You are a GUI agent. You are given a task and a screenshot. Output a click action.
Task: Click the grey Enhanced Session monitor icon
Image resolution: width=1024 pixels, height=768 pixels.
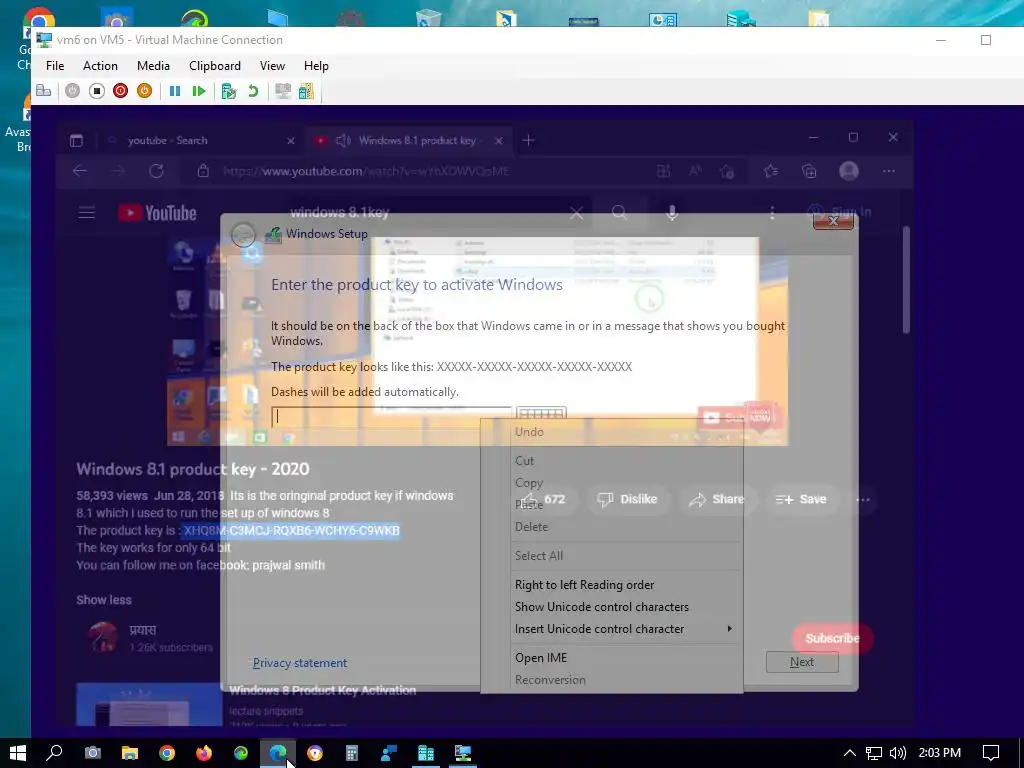pos(283,91)
